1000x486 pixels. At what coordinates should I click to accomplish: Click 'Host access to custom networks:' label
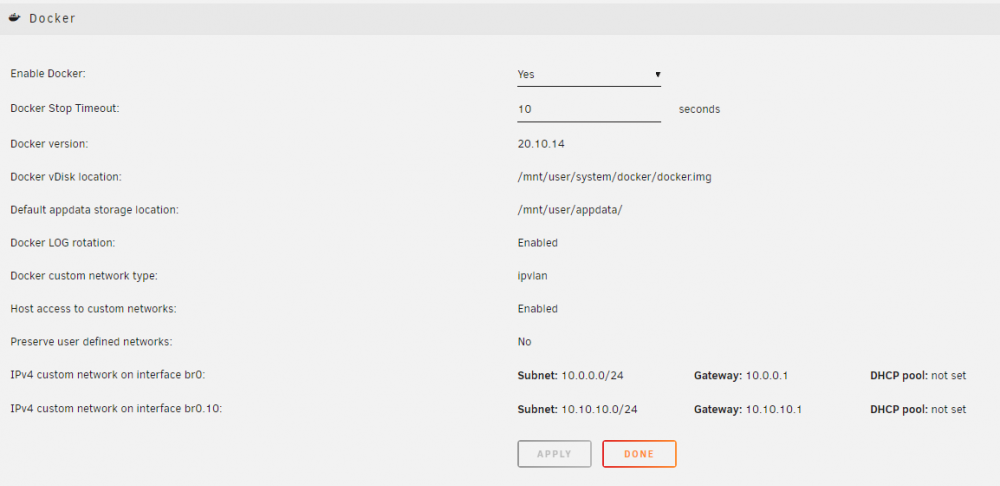(93, 309)
